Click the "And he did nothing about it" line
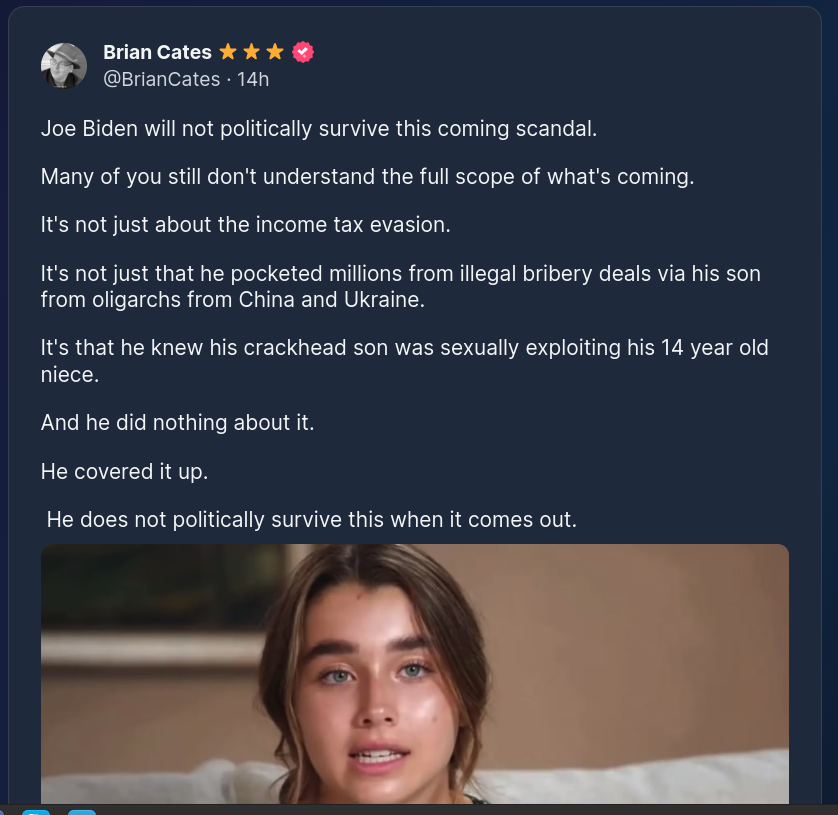The image size is (838, 815). [178, 423]
